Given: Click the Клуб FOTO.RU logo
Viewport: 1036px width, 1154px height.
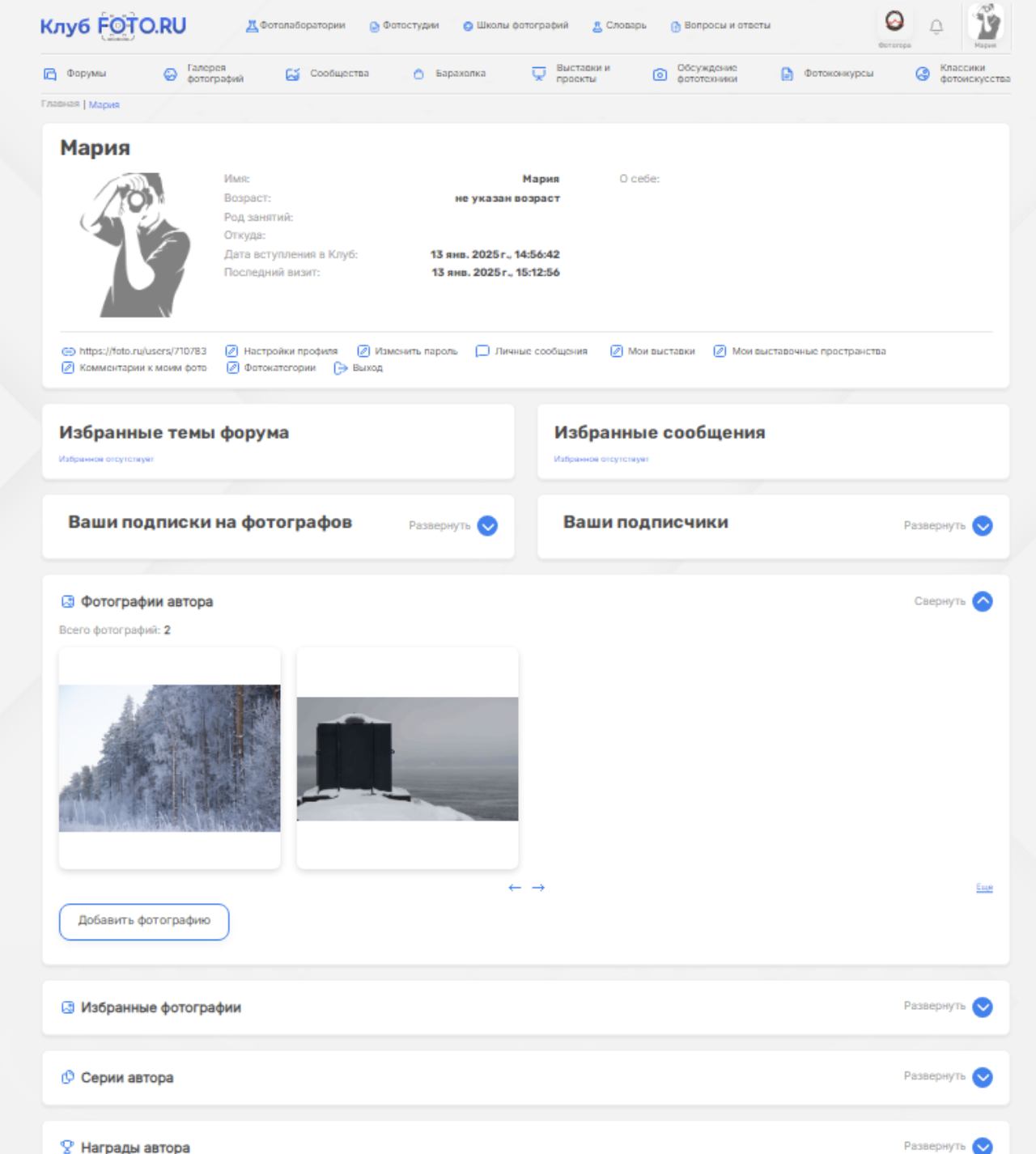Looking at the screenshot, I should click(113, 26).
